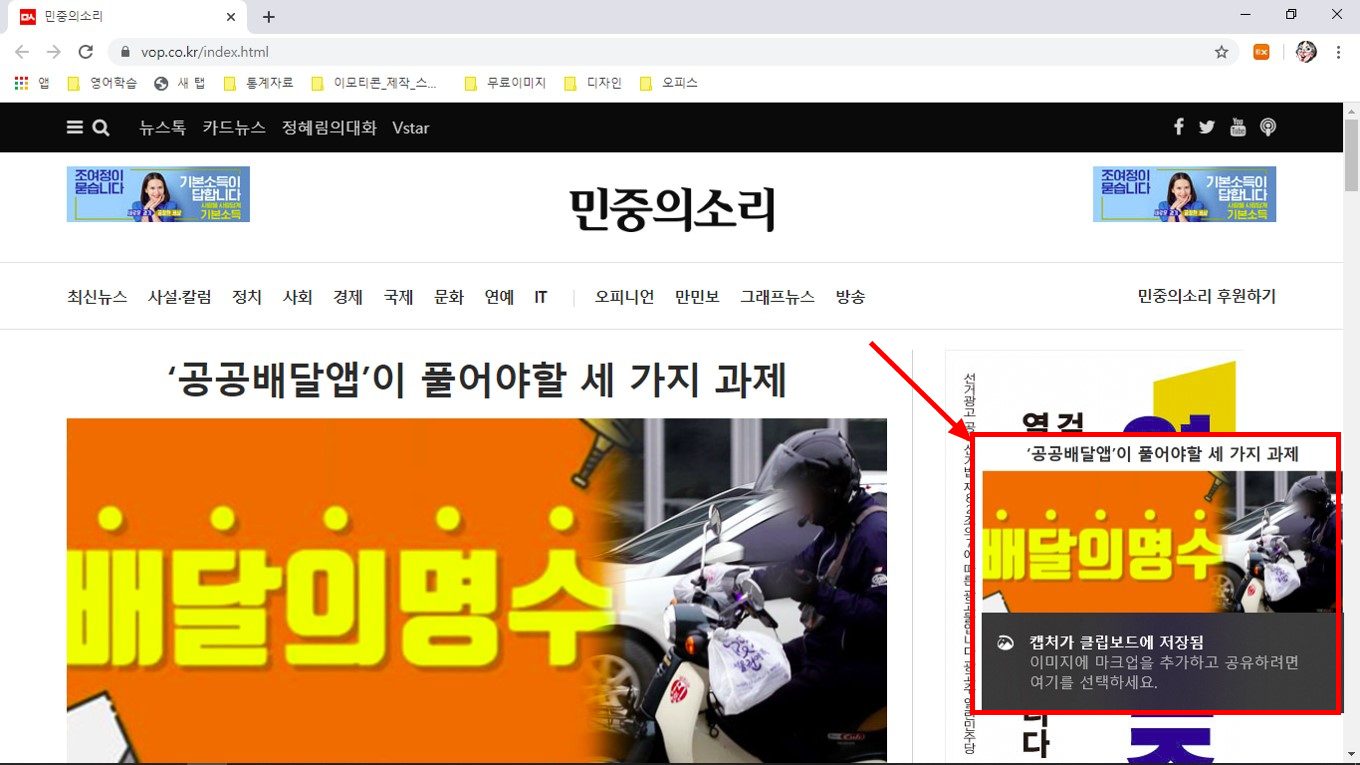Open the site's YouTube channel icon
1360x765 pixels.
click(1238, 127)
